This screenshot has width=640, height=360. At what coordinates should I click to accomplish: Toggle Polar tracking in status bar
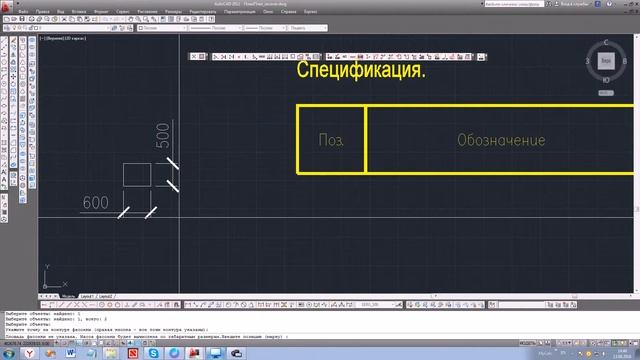[87, 343]
